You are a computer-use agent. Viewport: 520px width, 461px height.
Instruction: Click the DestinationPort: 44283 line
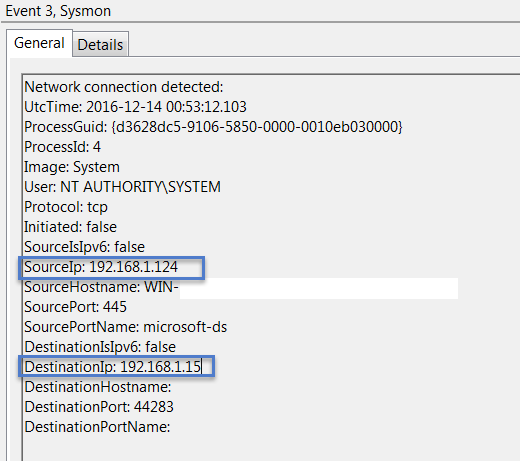(x=99, y=407)
